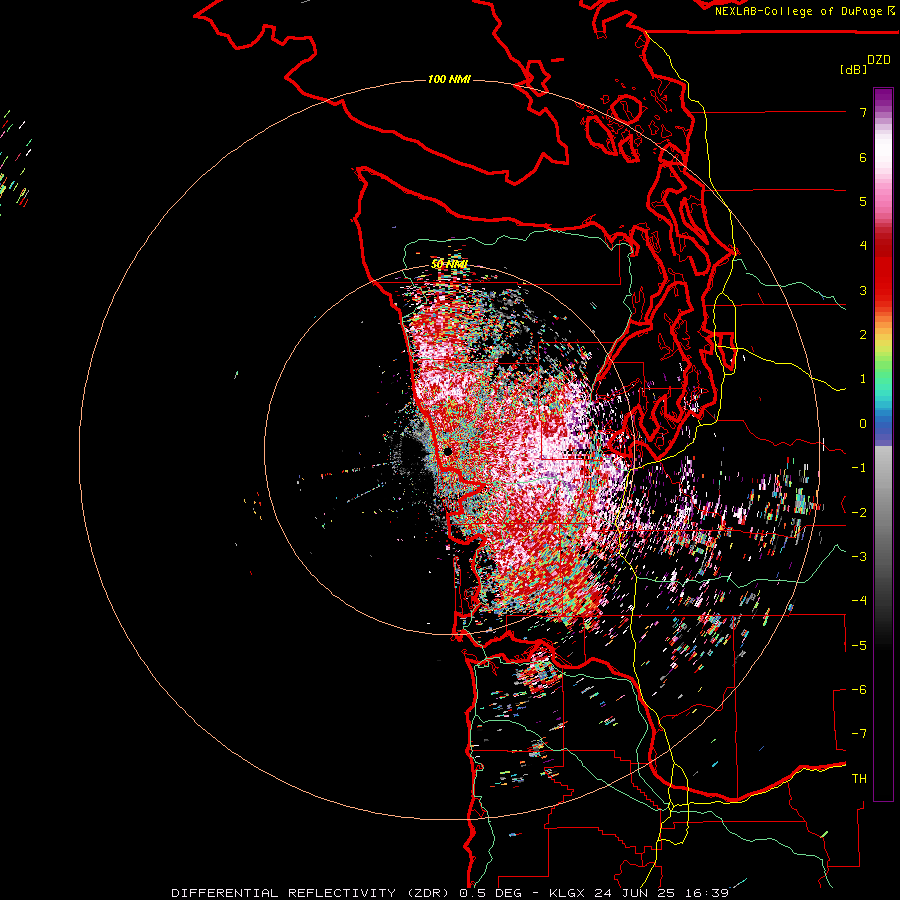
Task: Click the 16:39 time stamp
Action: [x=705, y=893]
